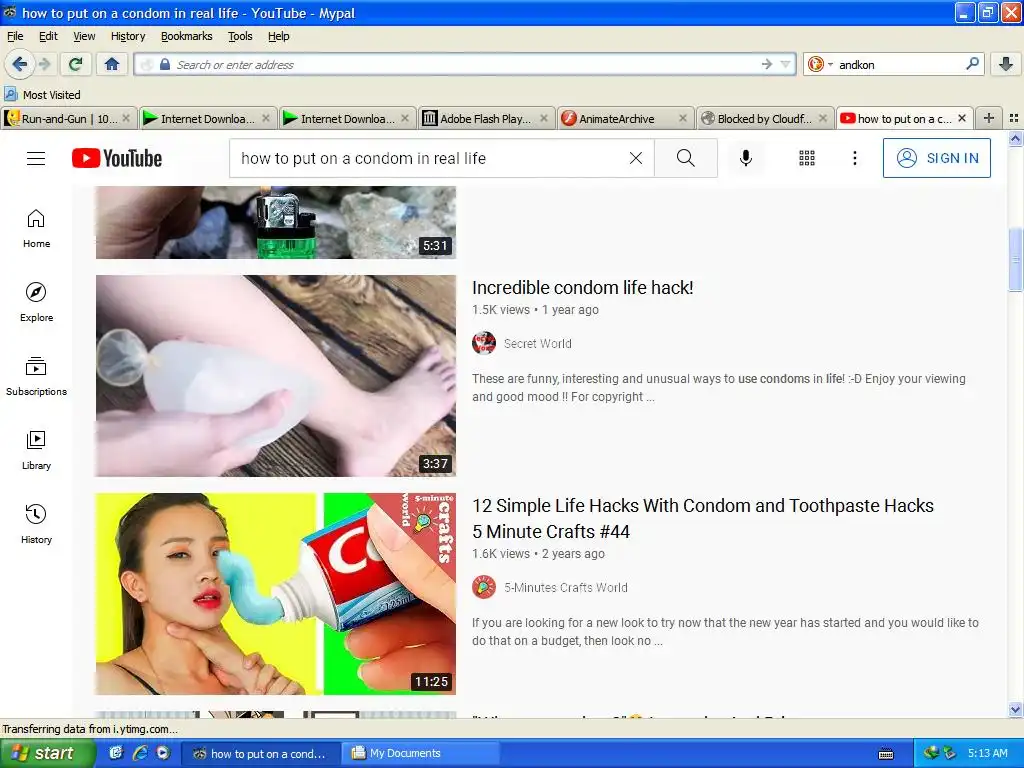The image size is (1024, 768).
Task: Click the 3:37 video thumbnail
Action: pos(276,376)
